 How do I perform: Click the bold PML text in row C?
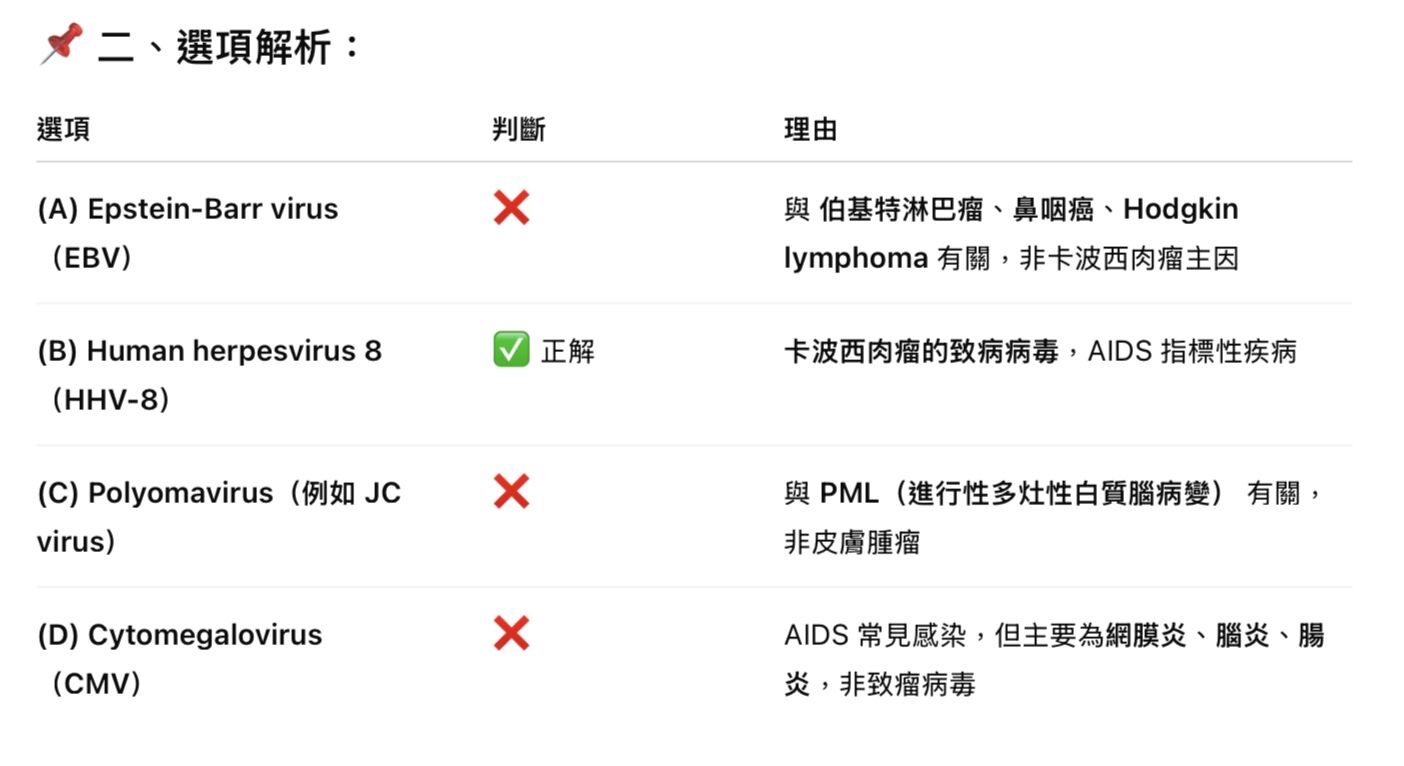pos(849,493)
